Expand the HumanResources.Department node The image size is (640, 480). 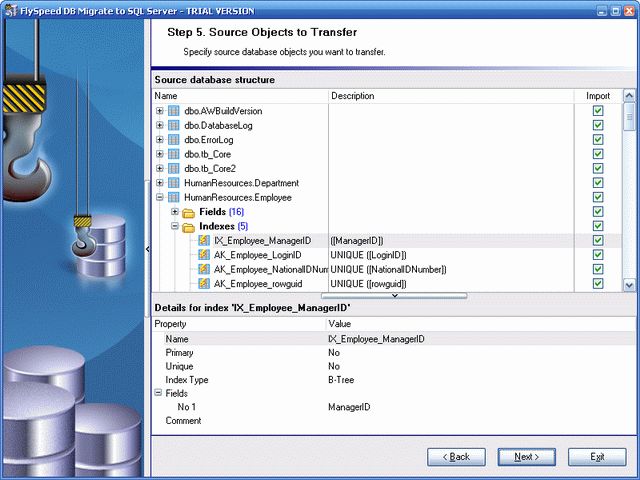pyautogui.click(x=160, y=182)
